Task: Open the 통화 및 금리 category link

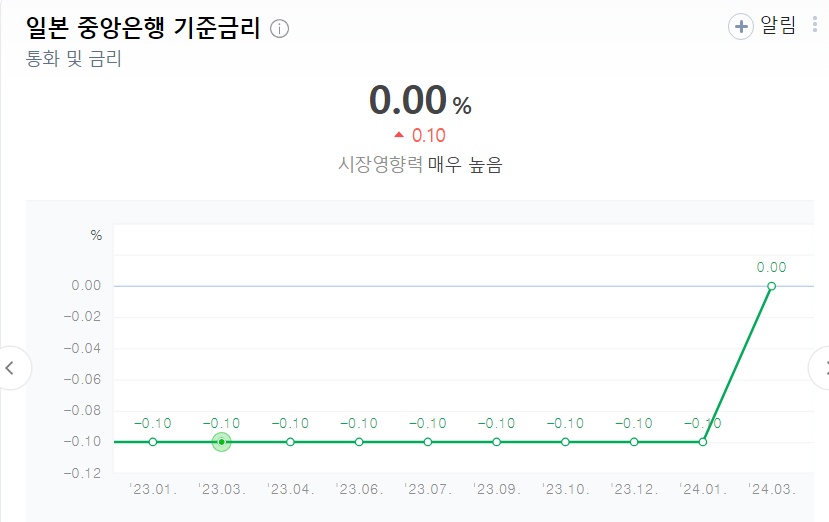Action: [x=73, y=58]
